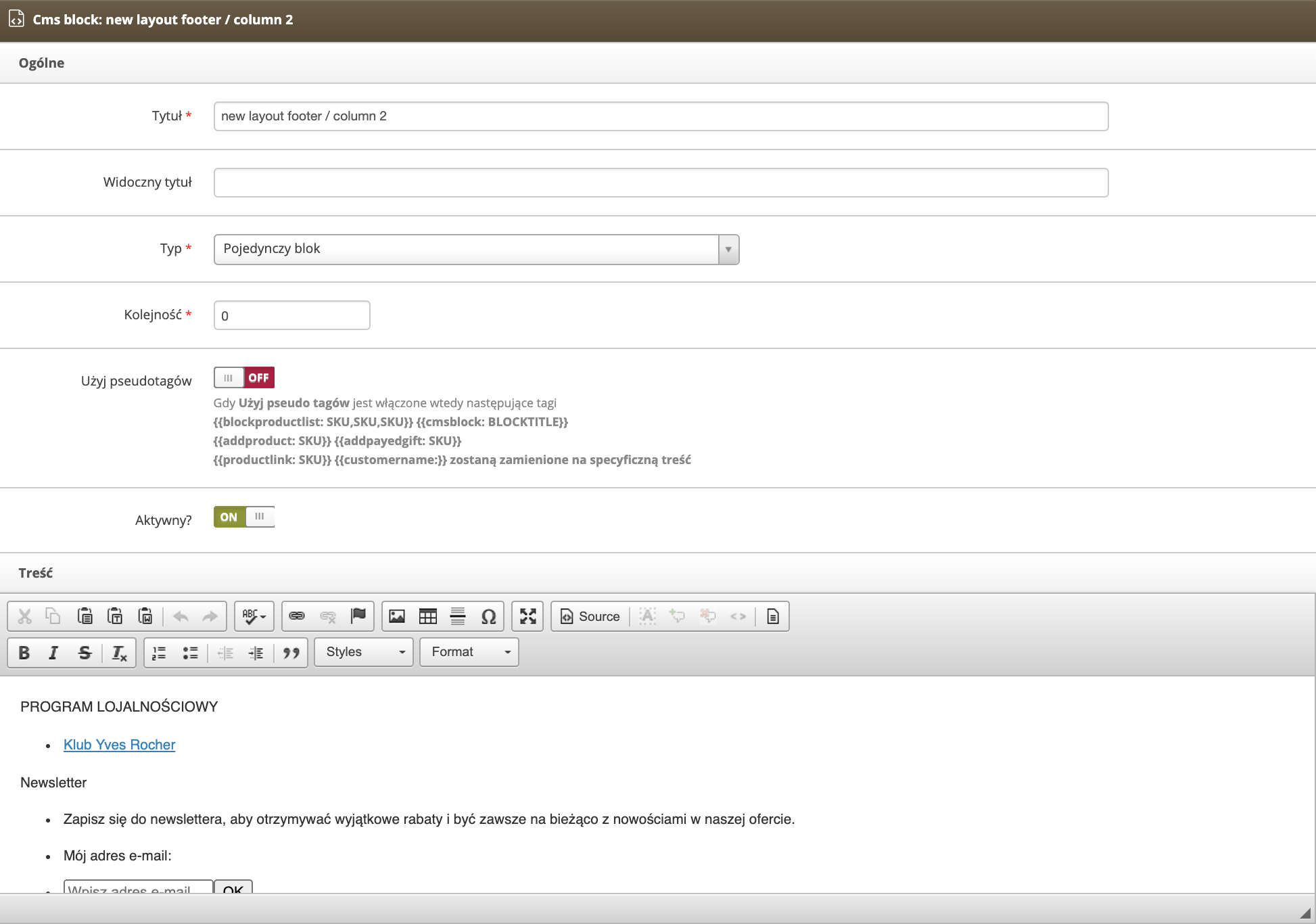This screenshot has height=924, width=1316.
Task: Click the 'Zapisz się do newslettera' sentence
Action: pos(429,819)
